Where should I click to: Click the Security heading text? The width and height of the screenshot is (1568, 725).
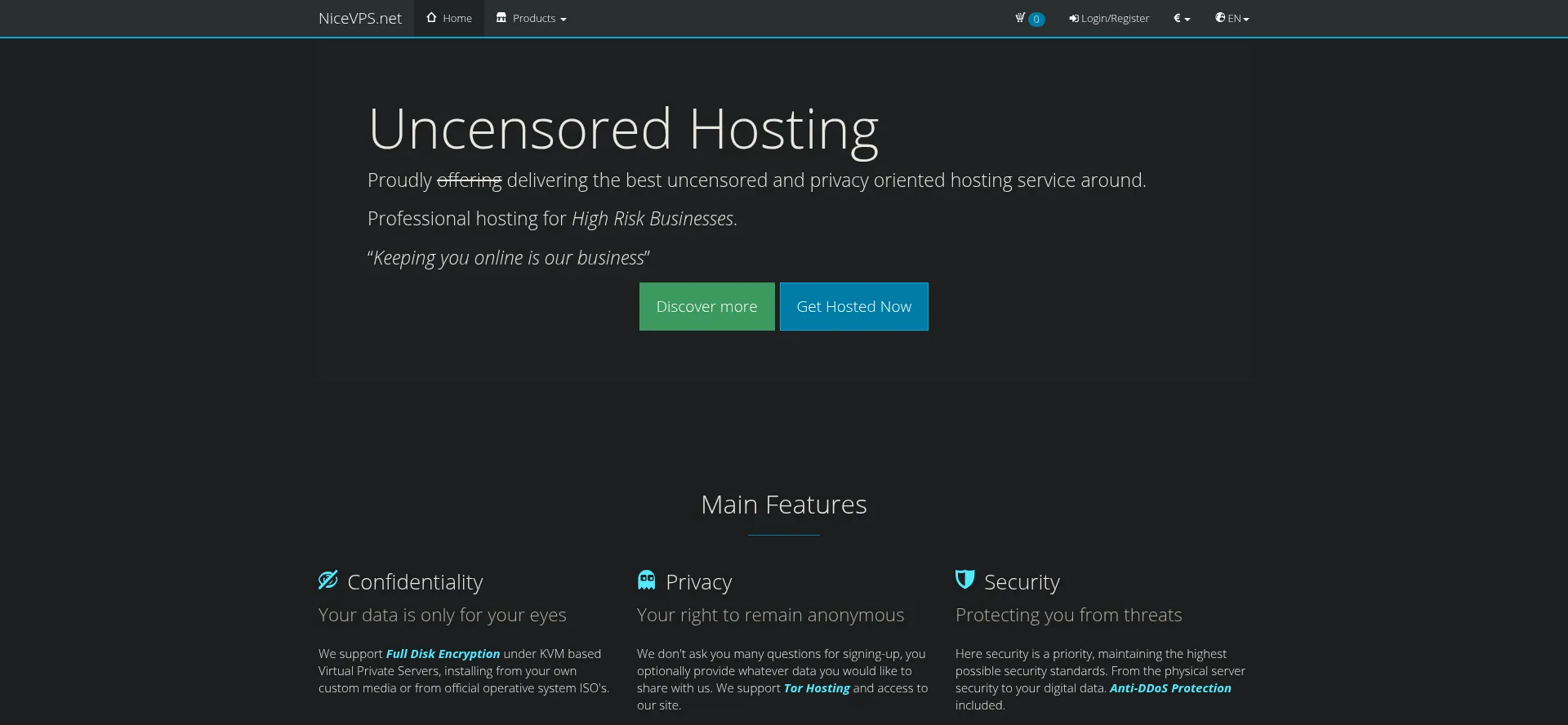(x=1022, y=582)
